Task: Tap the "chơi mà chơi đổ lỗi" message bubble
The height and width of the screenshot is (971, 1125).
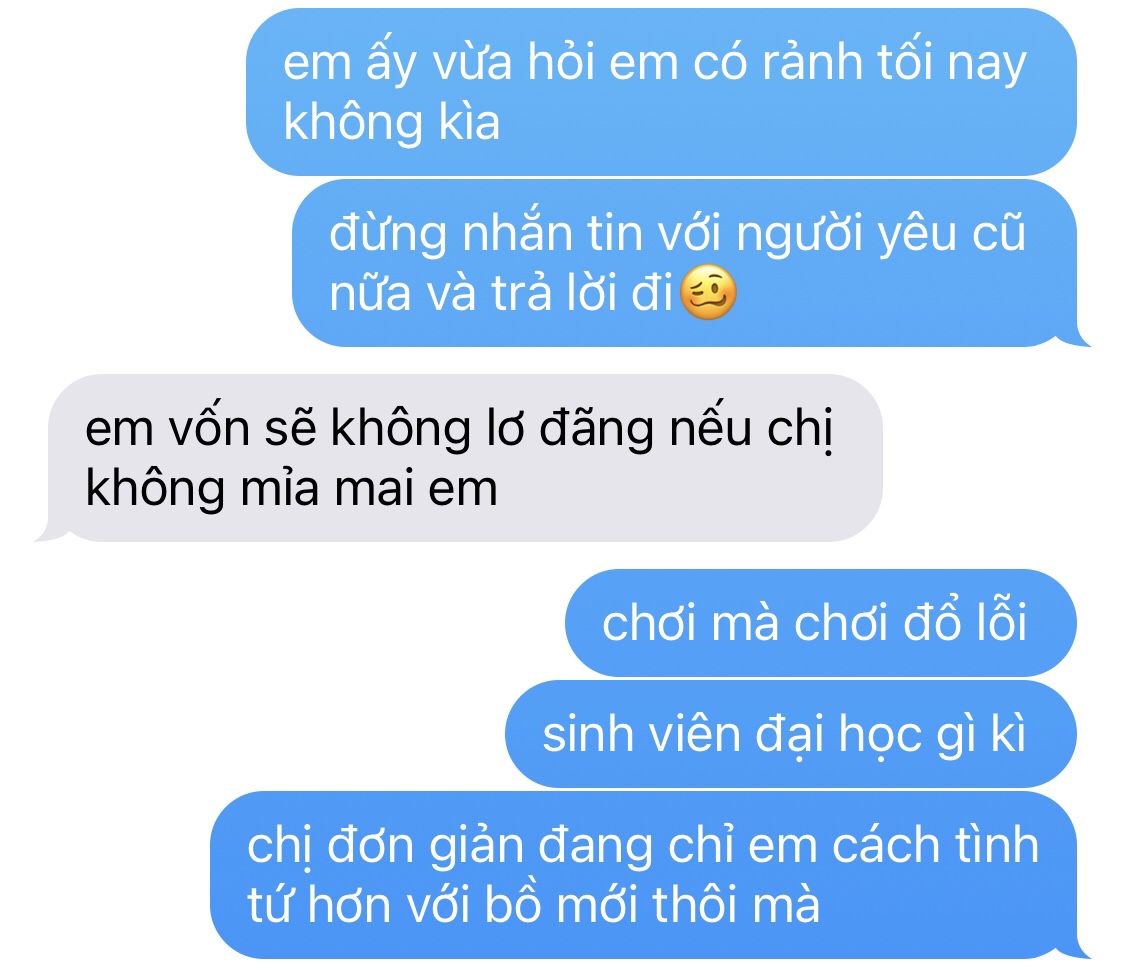Action: pos(821,623)
